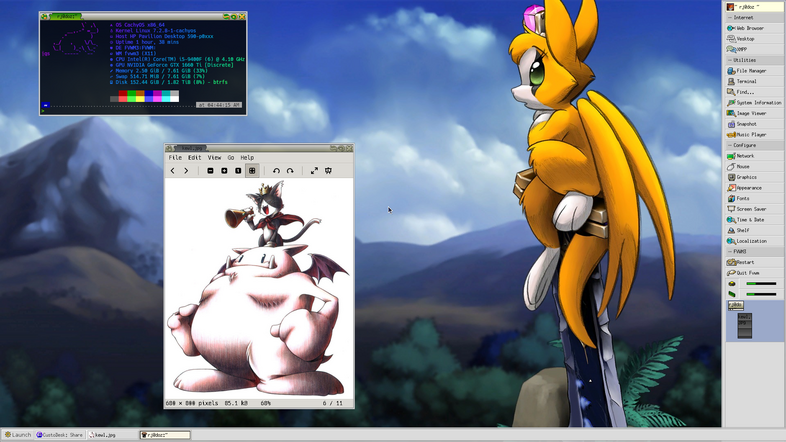Open Mouse settings

(x=754, y=166)
